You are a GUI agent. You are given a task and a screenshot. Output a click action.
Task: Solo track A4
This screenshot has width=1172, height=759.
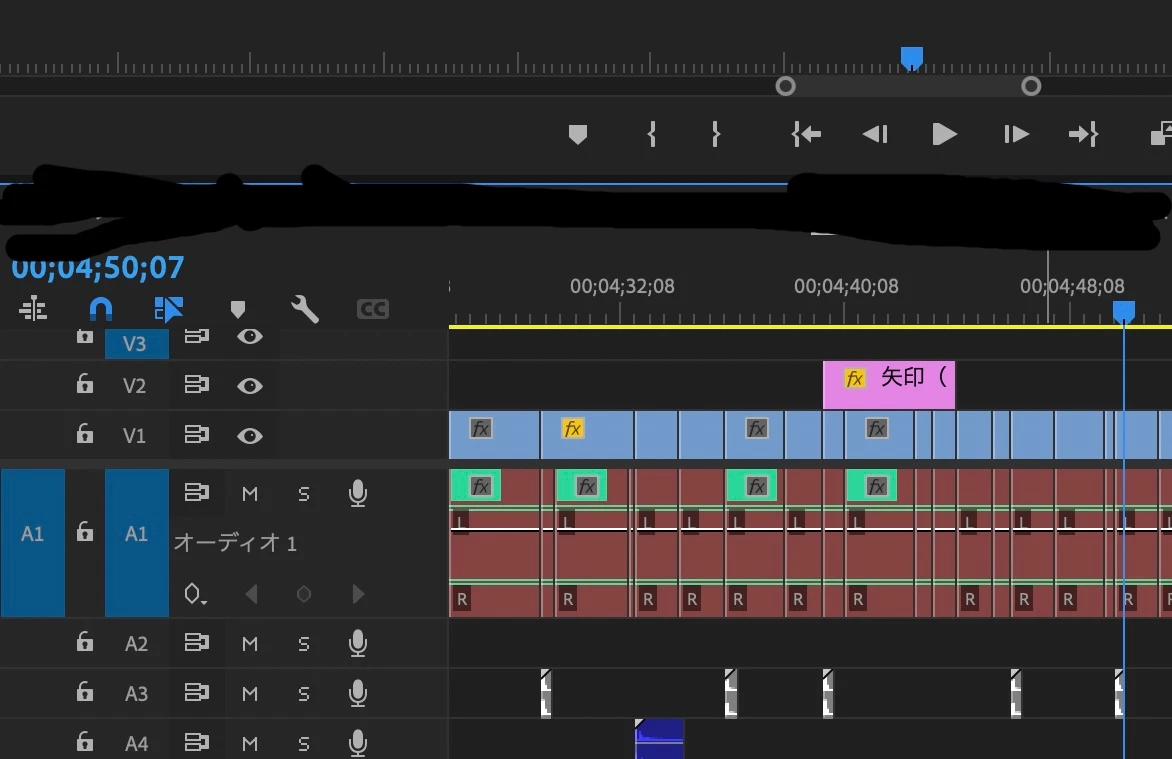pos(303,743)
